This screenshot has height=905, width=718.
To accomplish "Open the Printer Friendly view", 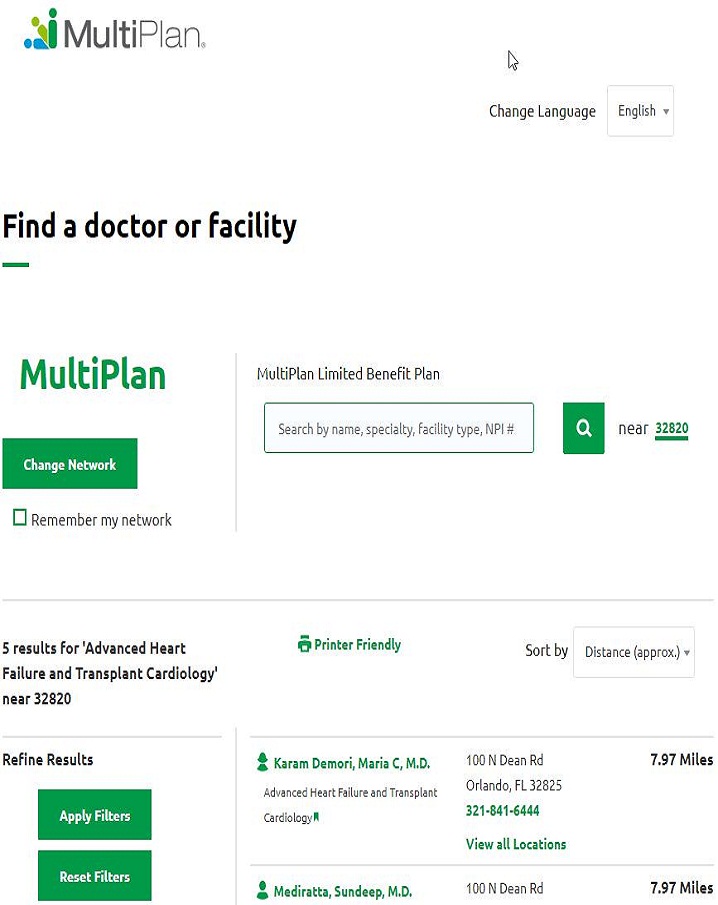I will click(x=358, y=645).
